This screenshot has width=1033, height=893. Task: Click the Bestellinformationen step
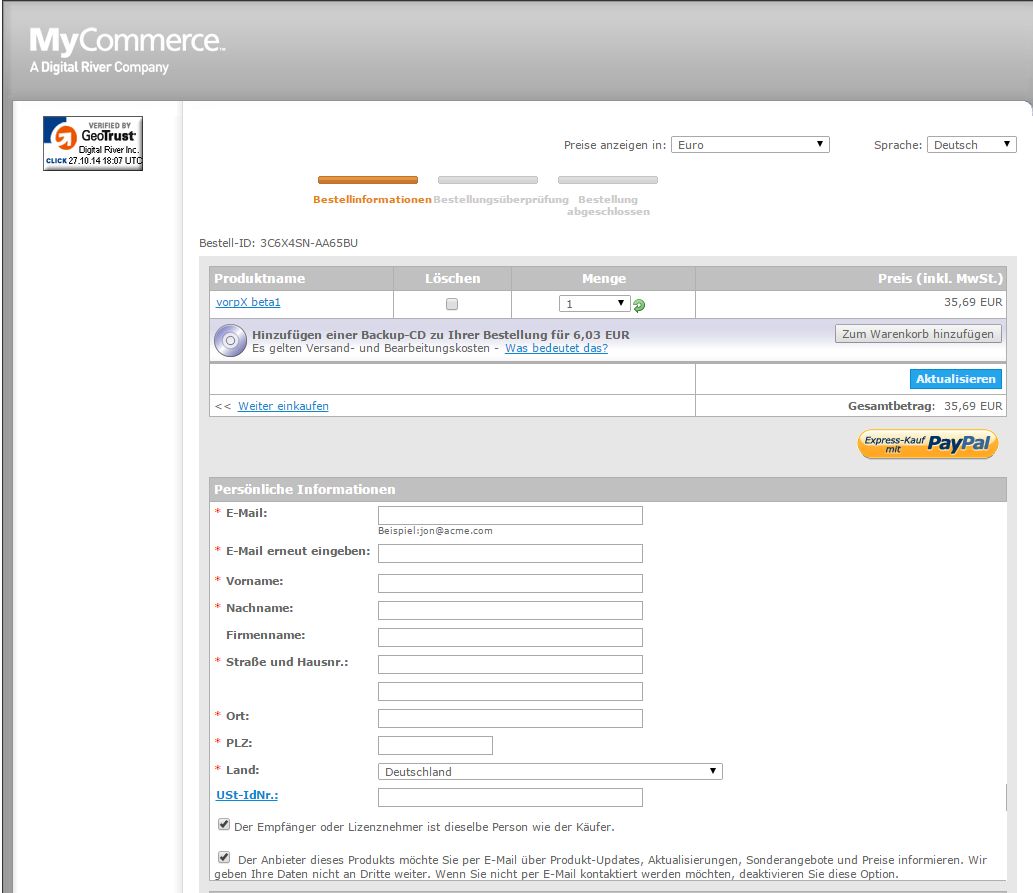coord(372,199)
